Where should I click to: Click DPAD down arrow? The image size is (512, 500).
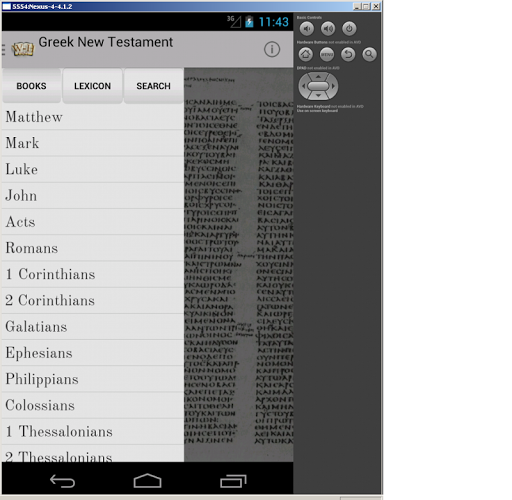(x=318, y=96)
